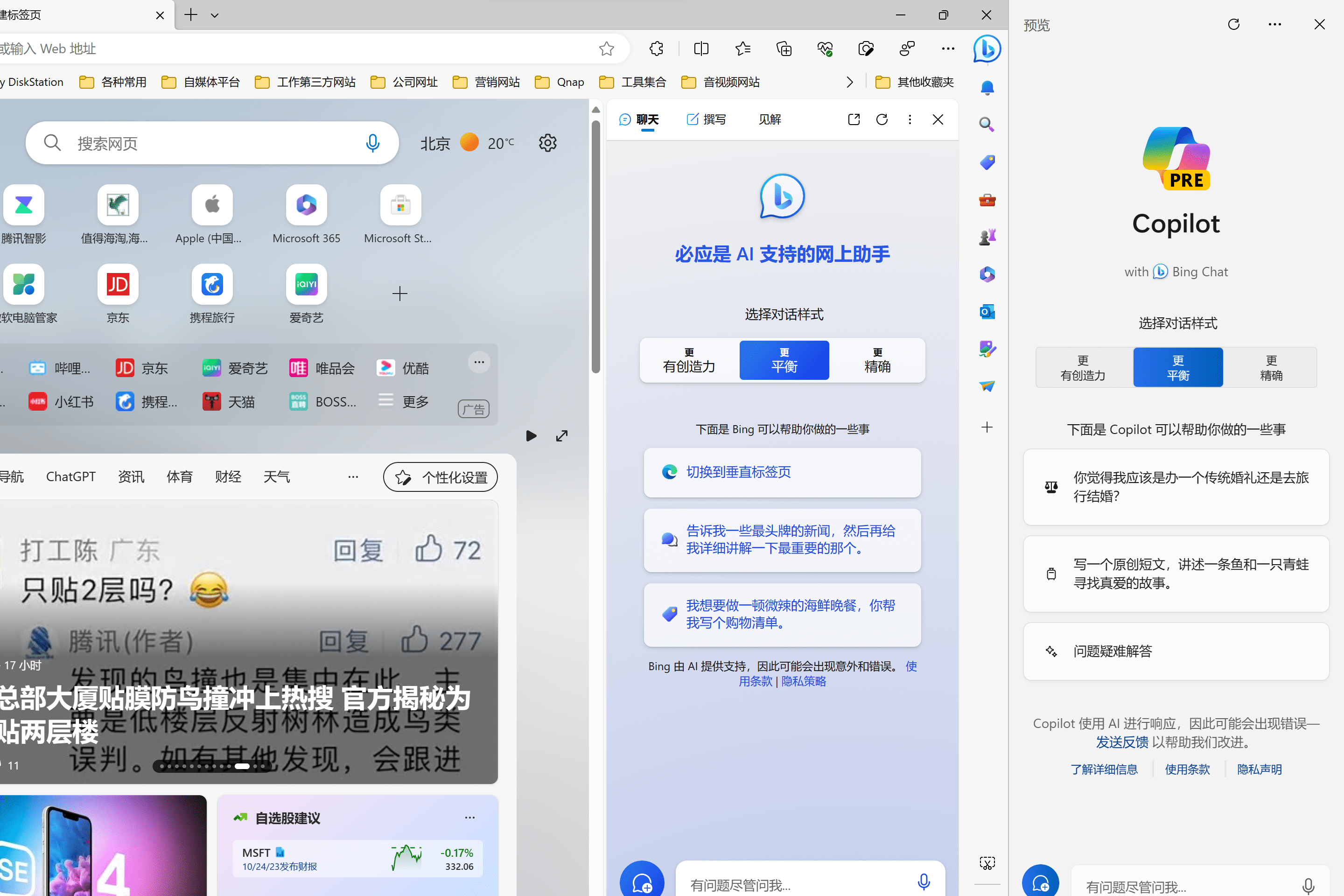The width and height of the screenshot is (1344, 896).
Task: Open the Collections toolbar icon
Action: pyautogui.click(x=784, y=49)
